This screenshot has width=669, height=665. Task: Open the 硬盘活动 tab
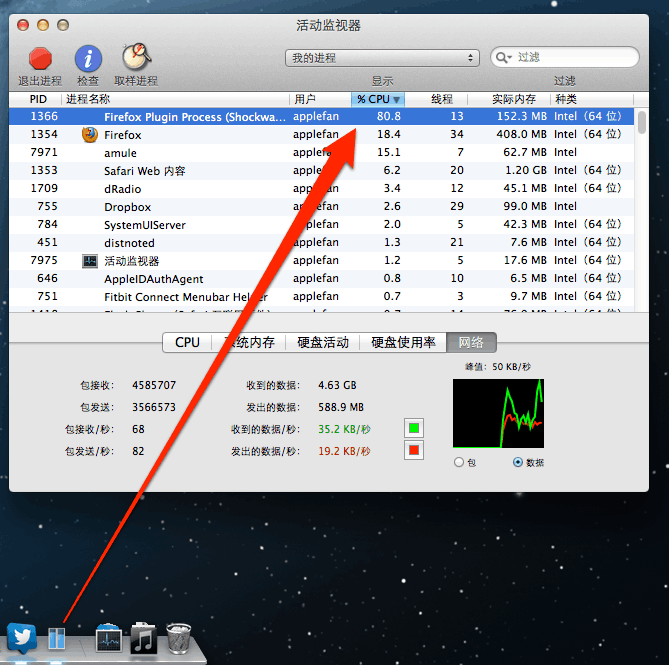click(x=323, y=342)
